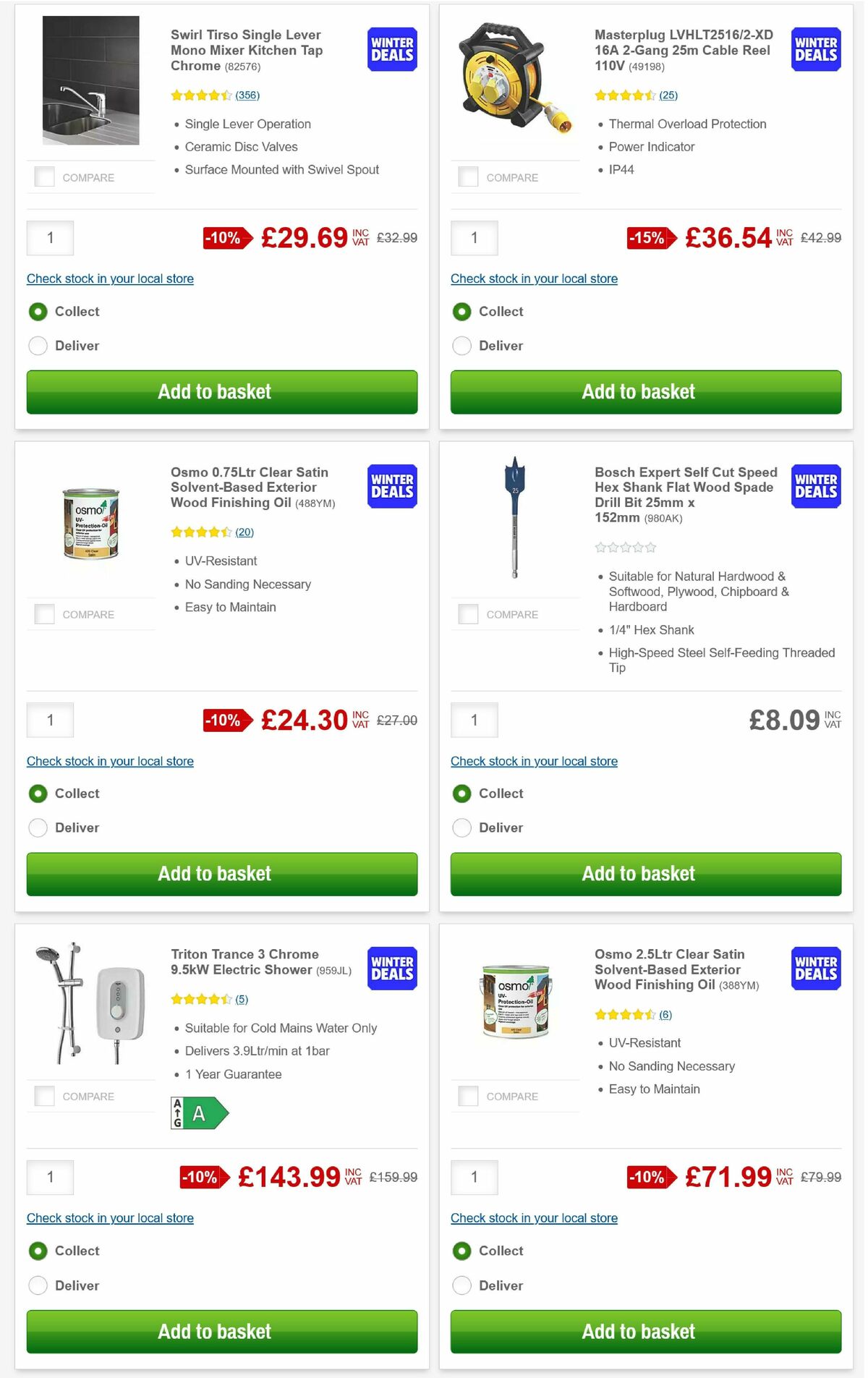Screen dimensions: 868x1378
Task: Select Collect for the Osmo 2.5Ltr oil
Action: point(461,1251)
